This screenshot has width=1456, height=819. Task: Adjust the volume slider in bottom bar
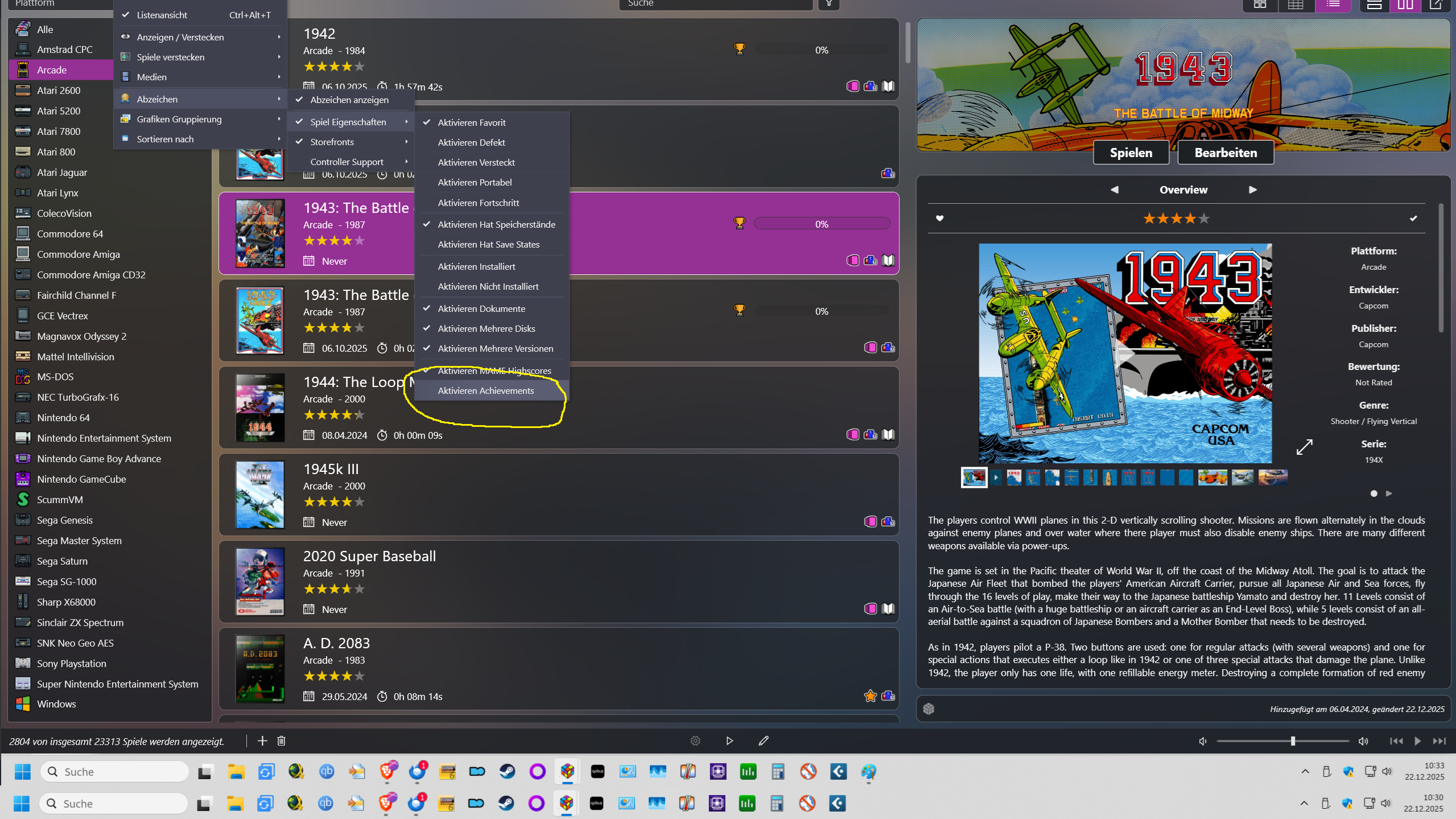tap(1293, 740)
